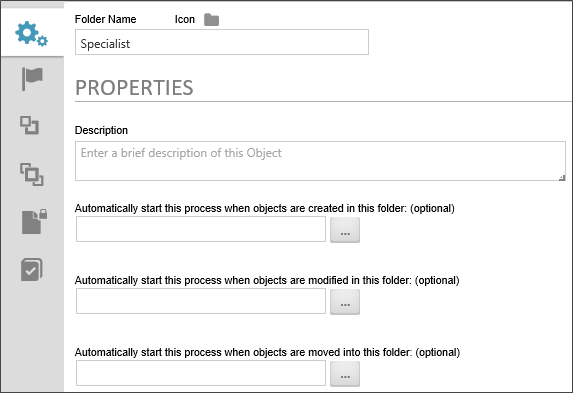The width and height of the screenshot is (573, 393).
Task: Select the overlapping squares sidebar icon
Action: point(32,174)
